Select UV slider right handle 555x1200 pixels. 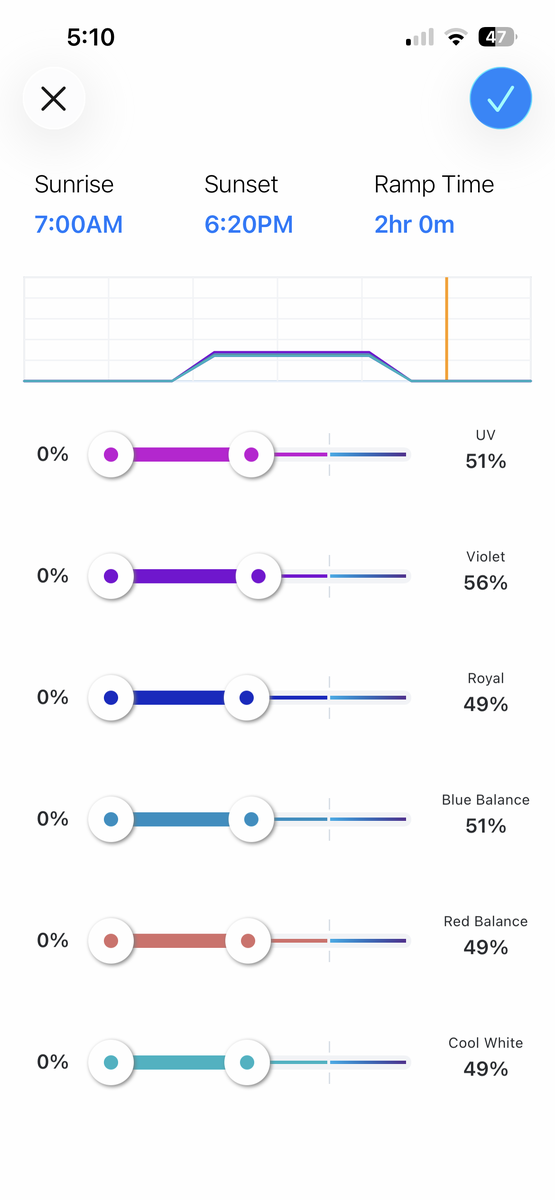(x=251, y=455)
